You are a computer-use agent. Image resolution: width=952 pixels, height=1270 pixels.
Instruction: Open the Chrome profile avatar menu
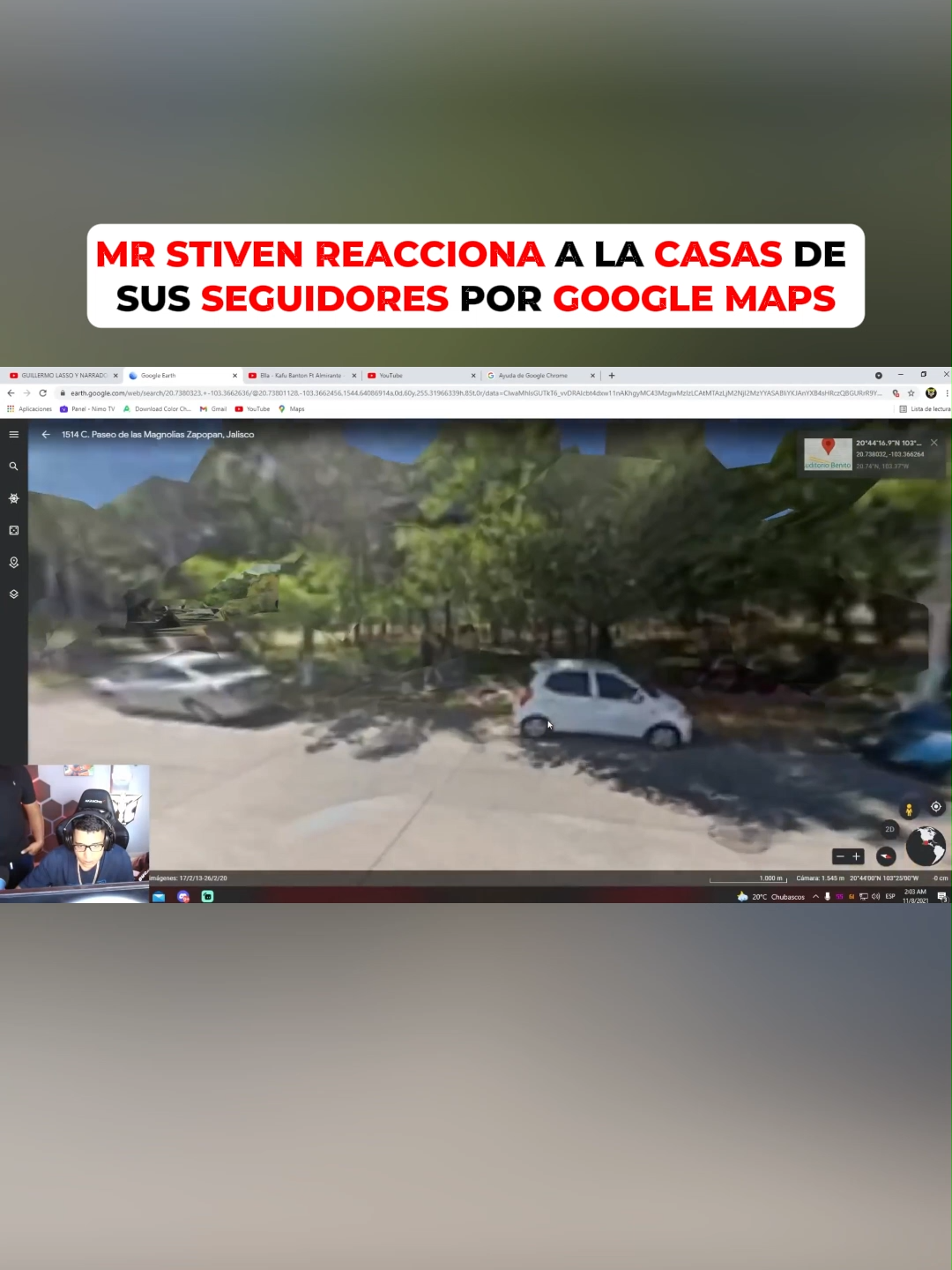pyautogui.click(x=931, y=392)
